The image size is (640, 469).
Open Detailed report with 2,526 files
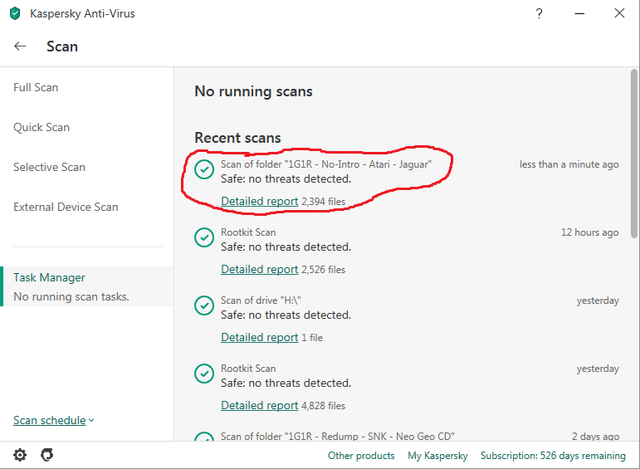[260, 269]
